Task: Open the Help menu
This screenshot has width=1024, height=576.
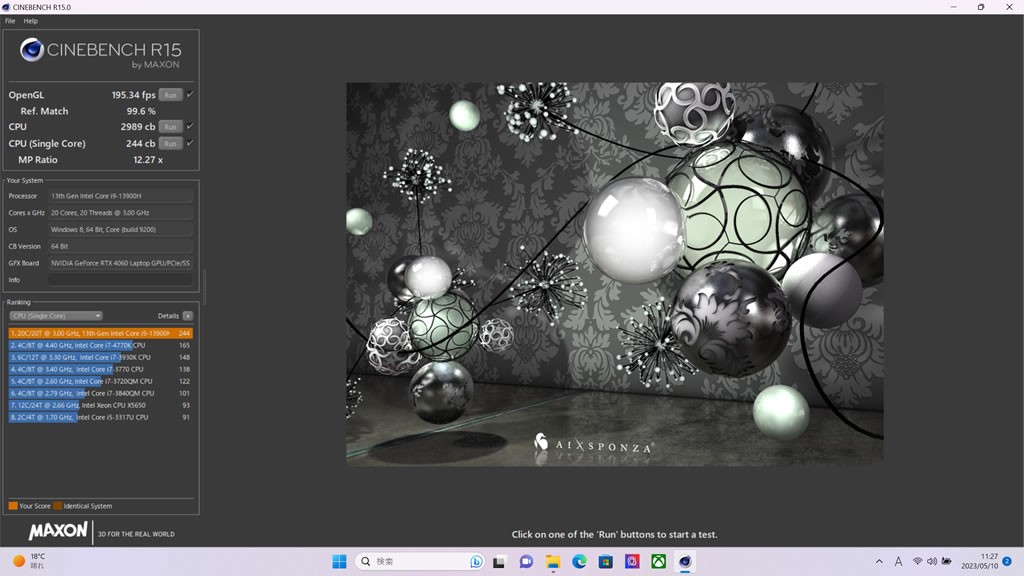Action: pyautogui.click(x=31, y=21)
